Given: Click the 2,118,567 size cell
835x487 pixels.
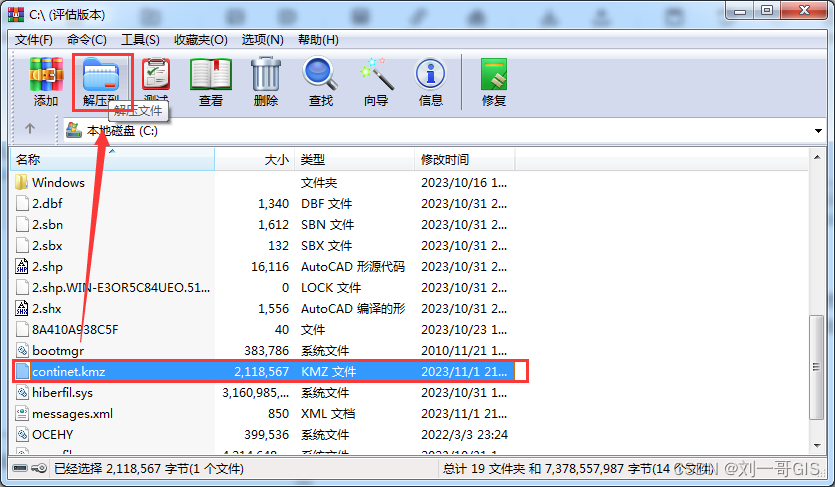Looking at the screenshot, I should 261,371.
